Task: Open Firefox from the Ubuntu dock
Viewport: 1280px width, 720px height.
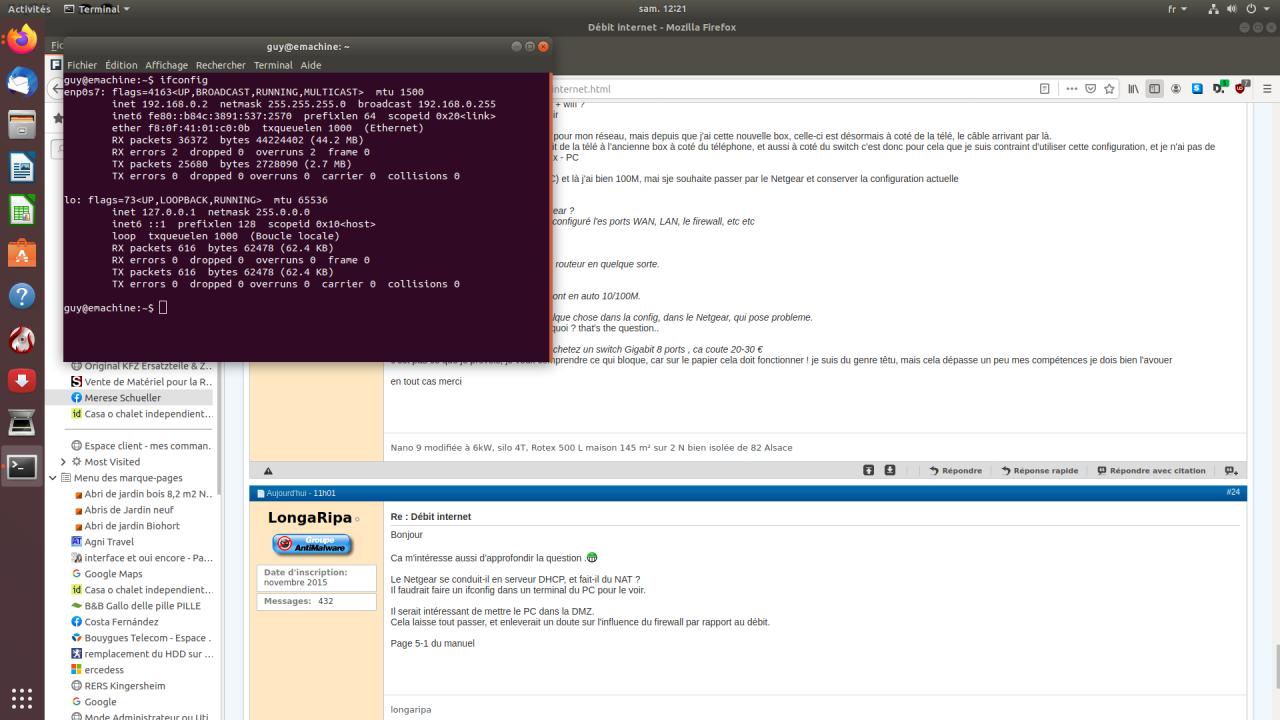Action: pyautogui.click(x=22, y=39)
